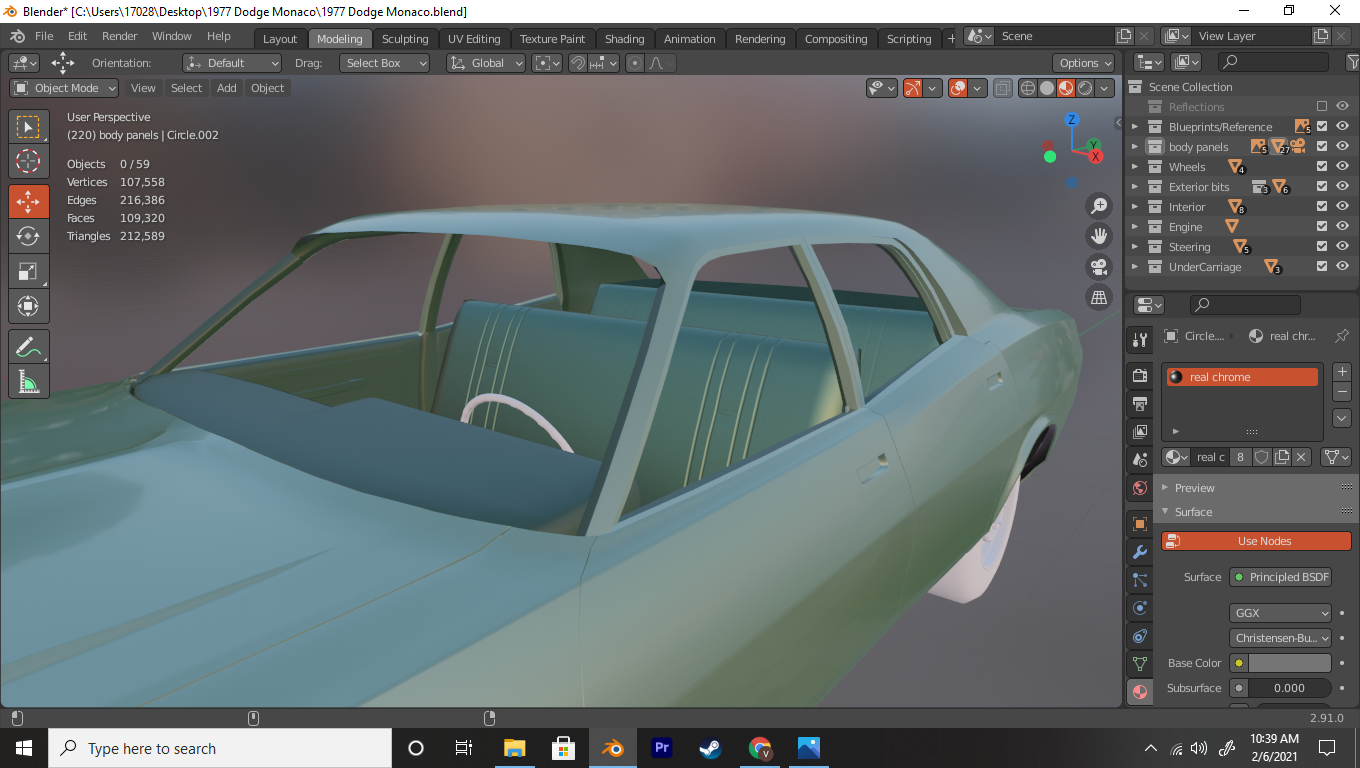Switch to the Shading workspace tab

pos(624,39)
